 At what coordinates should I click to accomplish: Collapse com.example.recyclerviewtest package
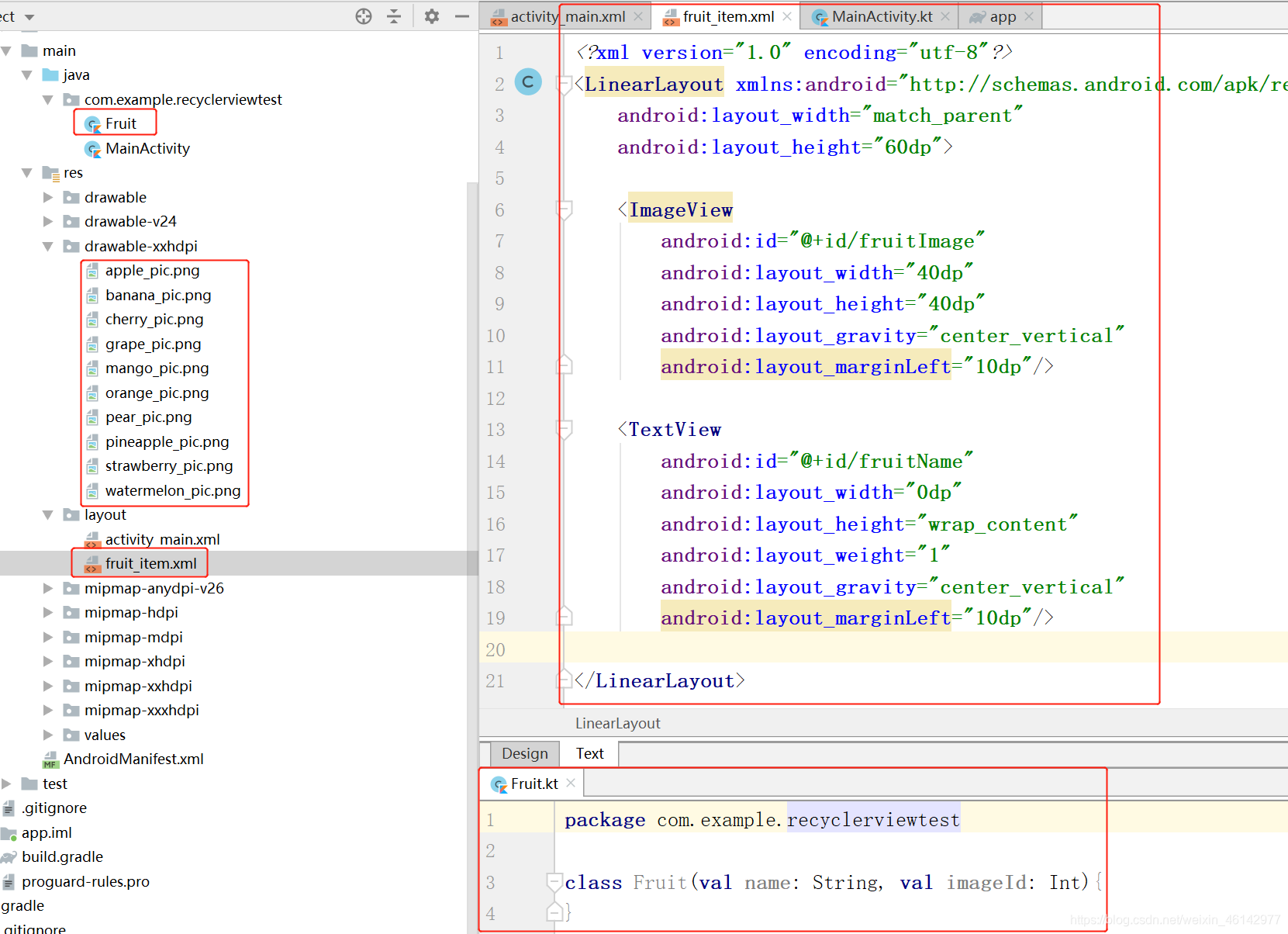48,100
